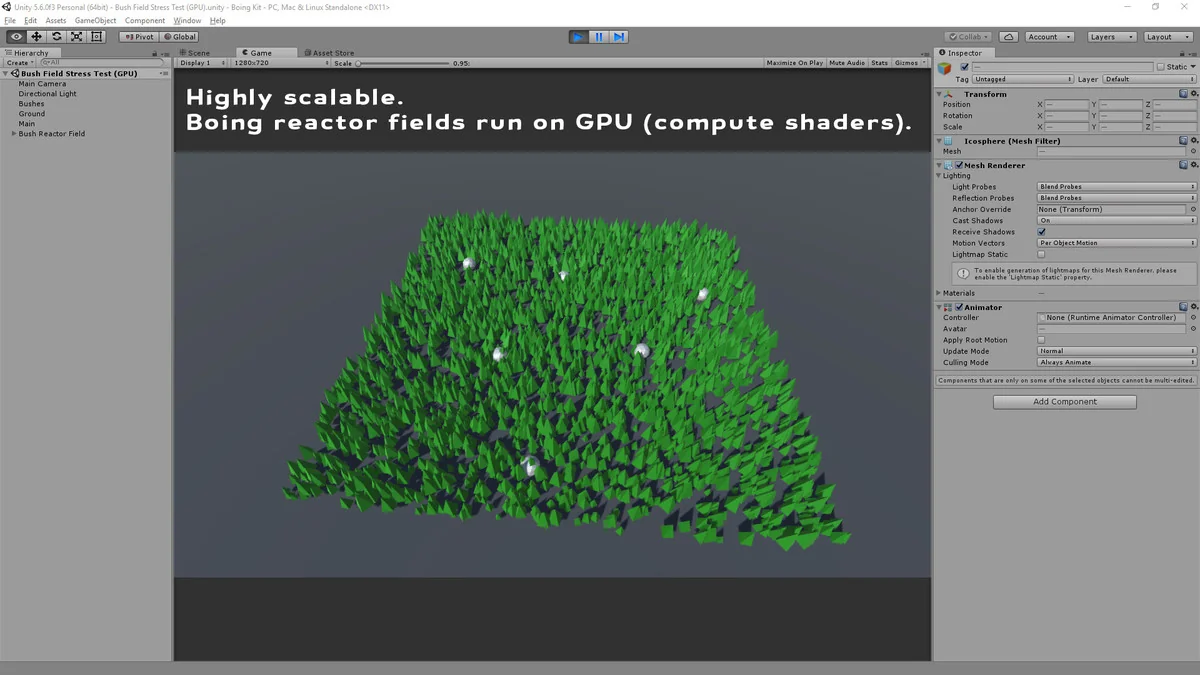1200x675 pixels.
Task: Switch to the Scene tab
Action: (x=195, y=53)
